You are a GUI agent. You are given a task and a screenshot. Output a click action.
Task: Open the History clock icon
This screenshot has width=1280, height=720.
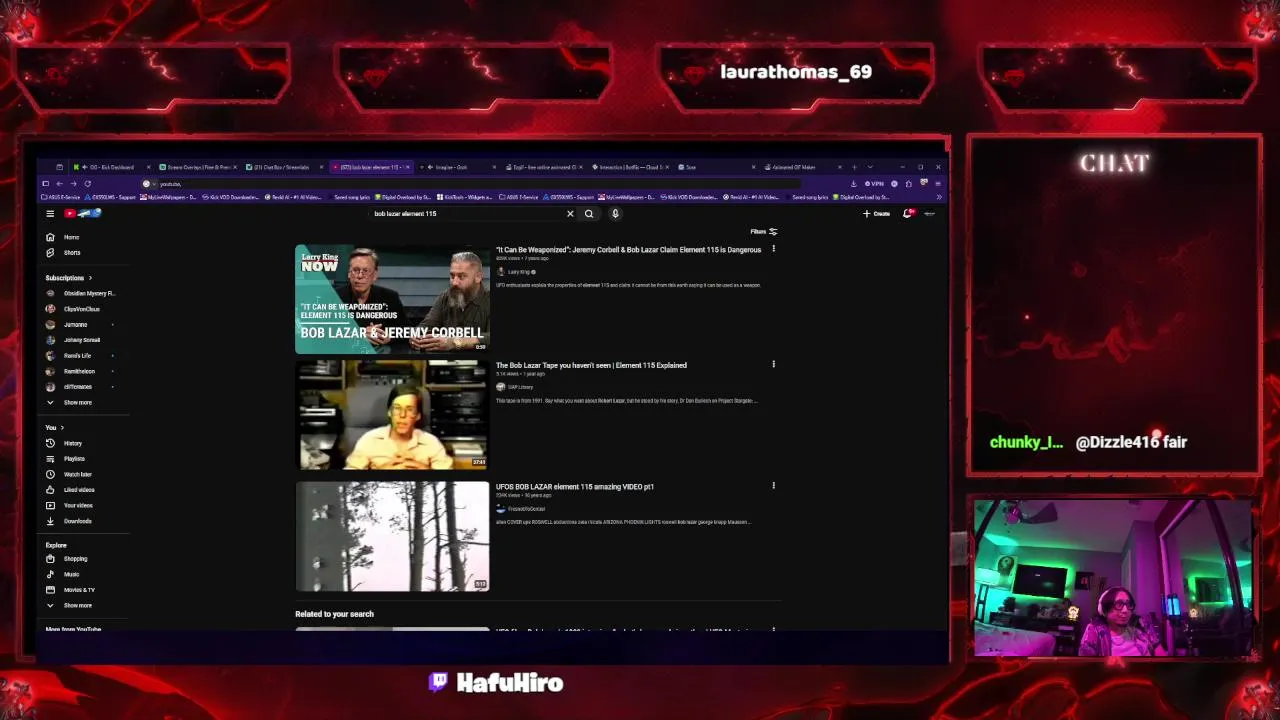(50, 443)
